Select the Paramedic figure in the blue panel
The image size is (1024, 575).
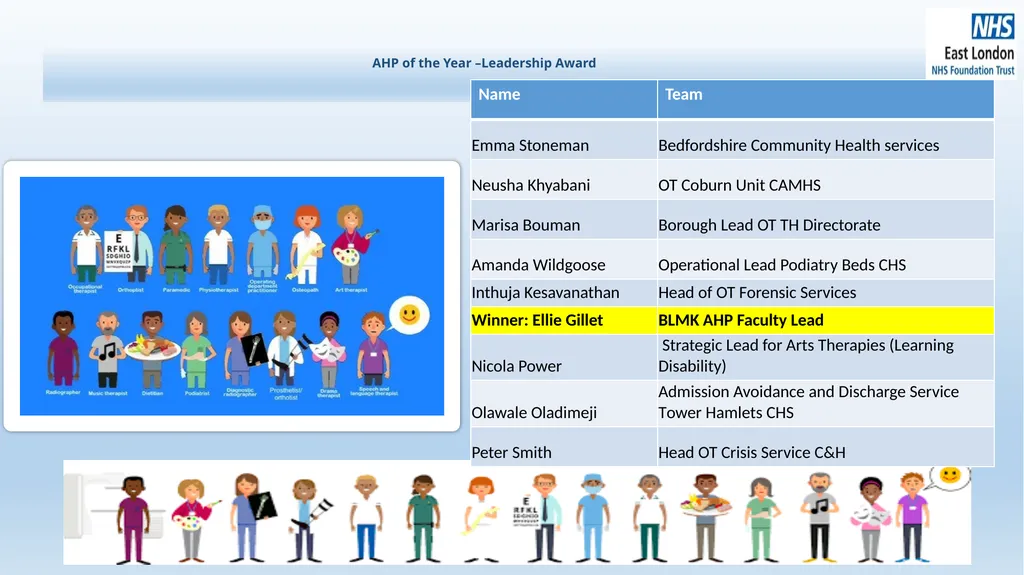tap(176, 245)
